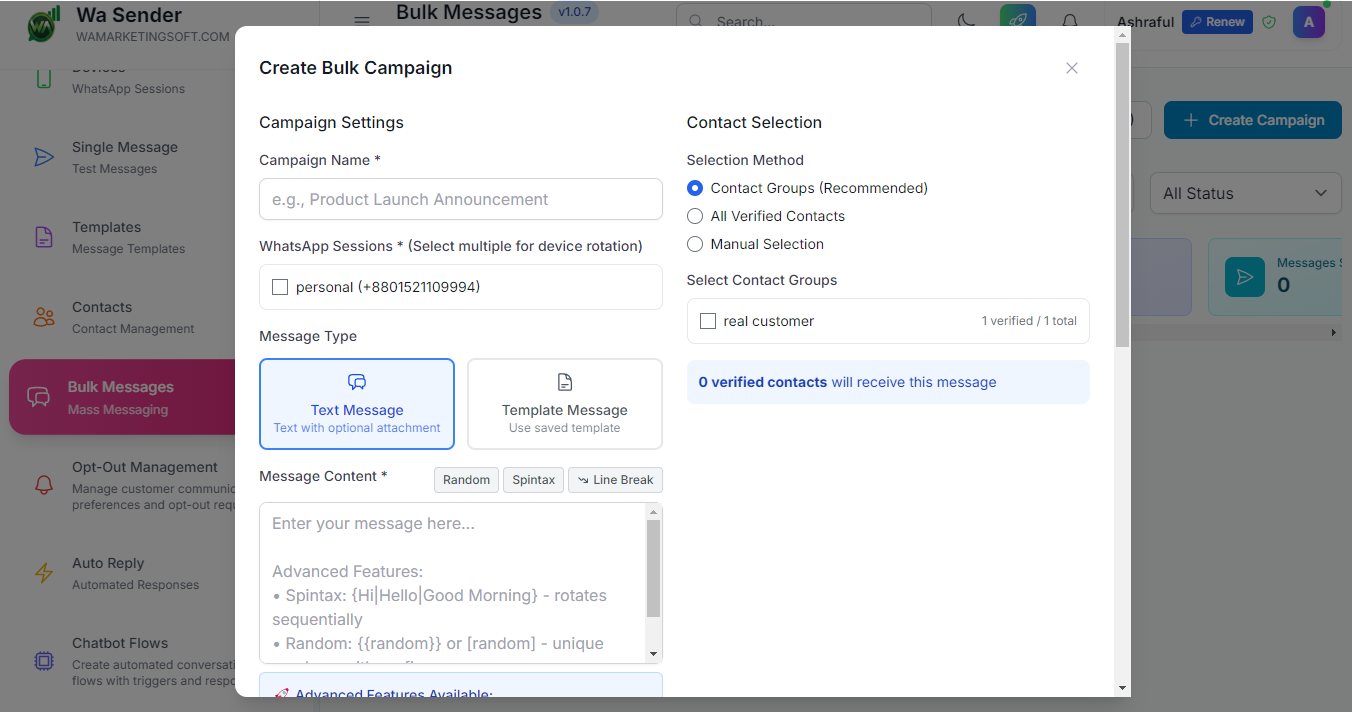Check the real customer contact group
1352x712 pixels.
pos(708,321)
